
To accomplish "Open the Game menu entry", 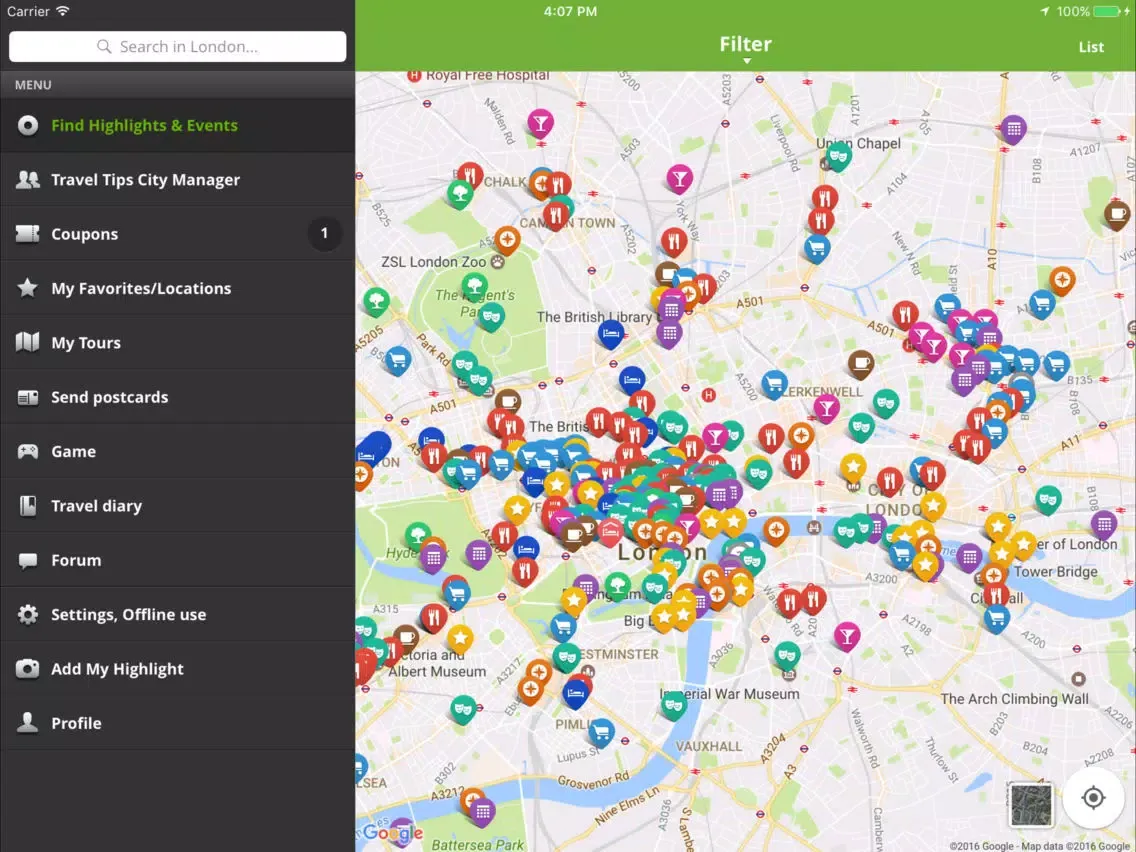I will click(x=178, y=451).
